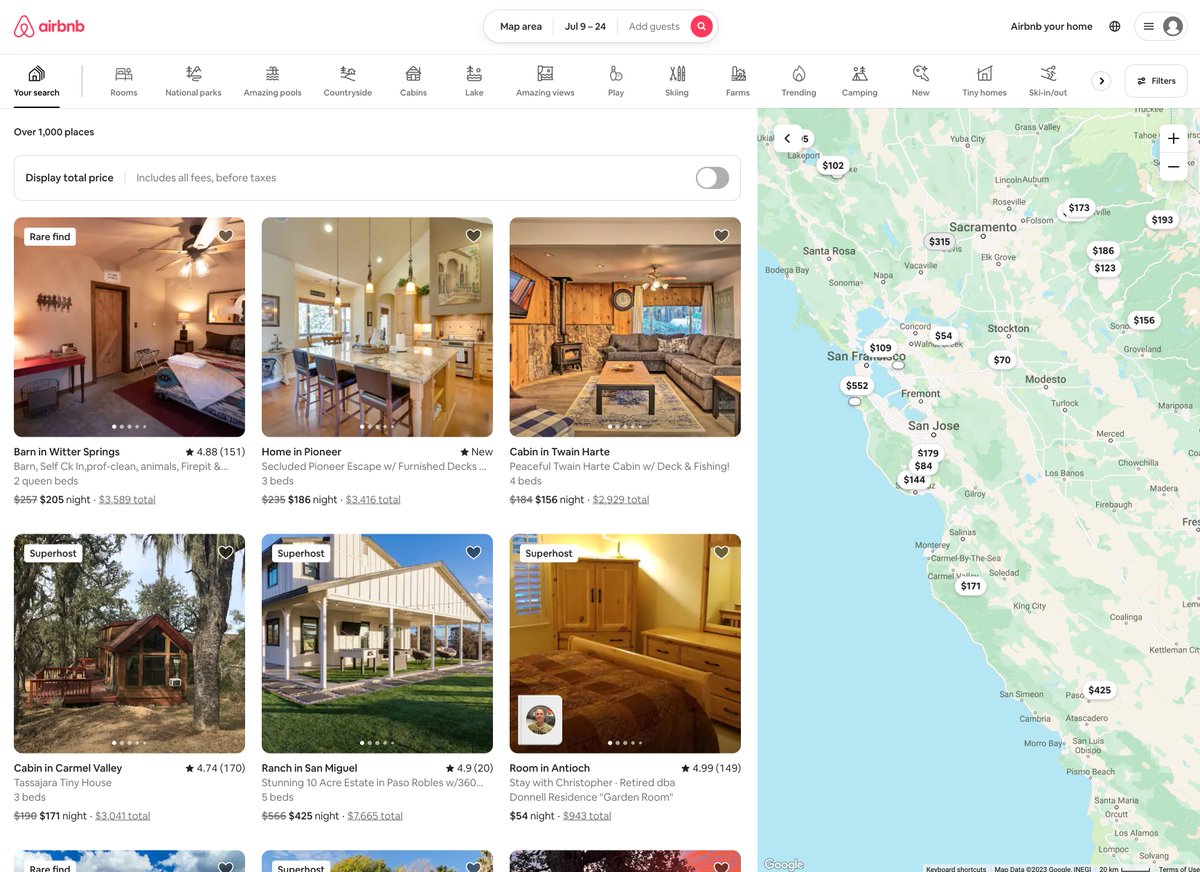Select the National parks category

coord(194,81)
